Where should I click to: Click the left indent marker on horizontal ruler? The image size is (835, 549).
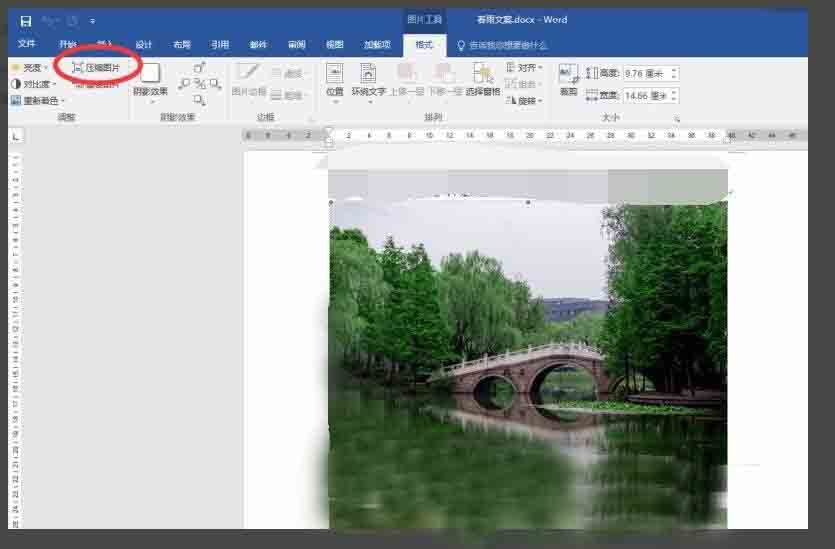329,142
